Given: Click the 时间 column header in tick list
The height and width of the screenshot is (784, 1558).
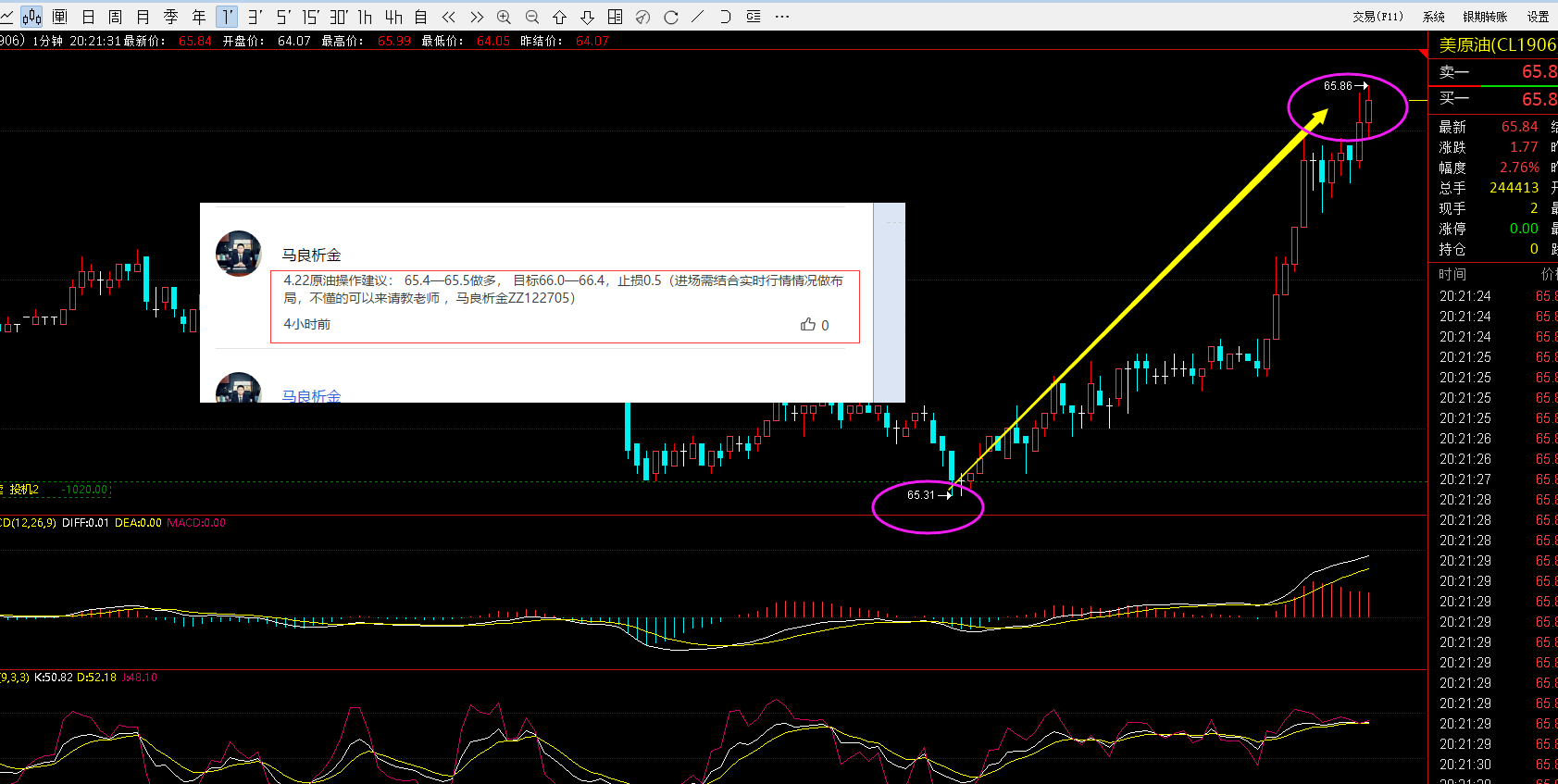Looking at the screenshot, I should click(x=1452, y=275).
